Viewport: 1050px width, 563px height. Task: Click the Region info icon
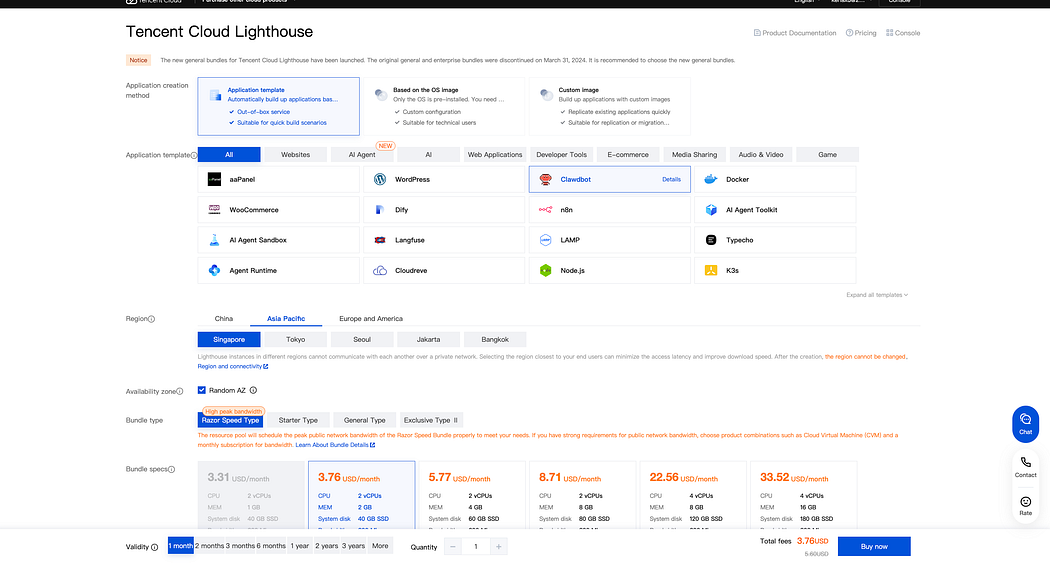(151, 319)
